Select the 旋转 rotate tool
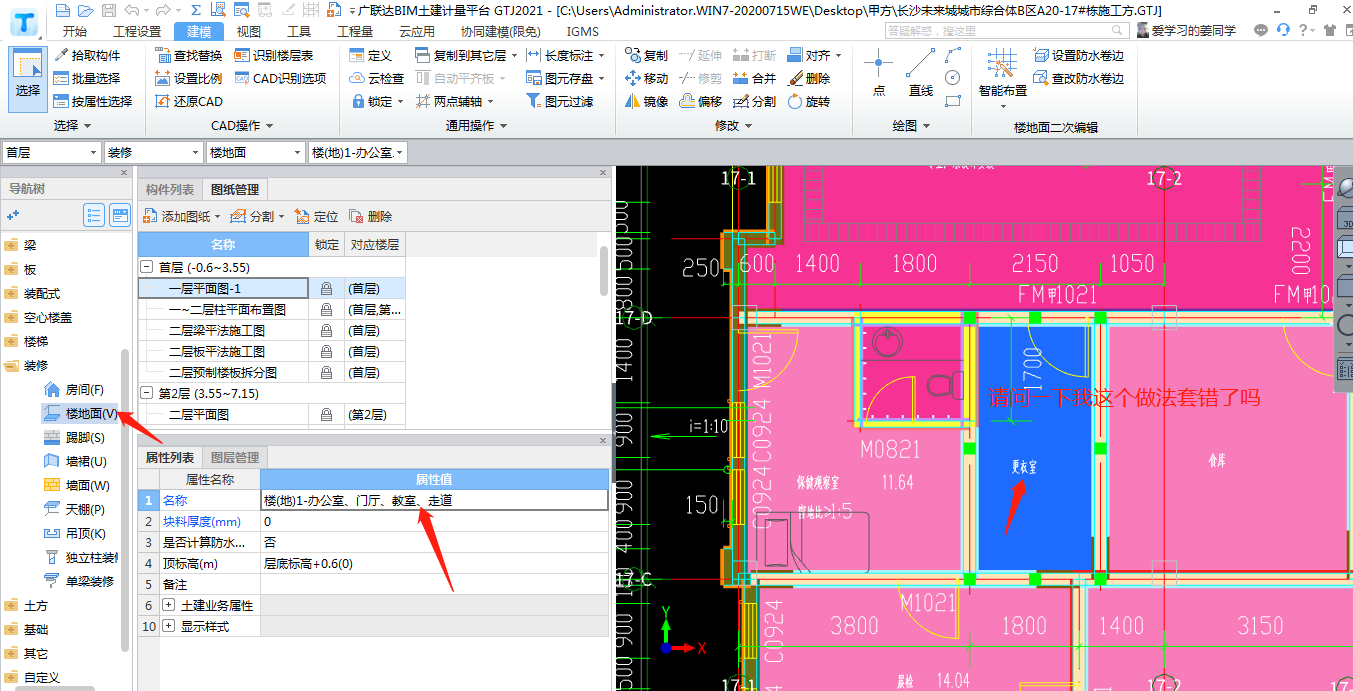Screen dimensions: 1353x691 pos(808,101)
